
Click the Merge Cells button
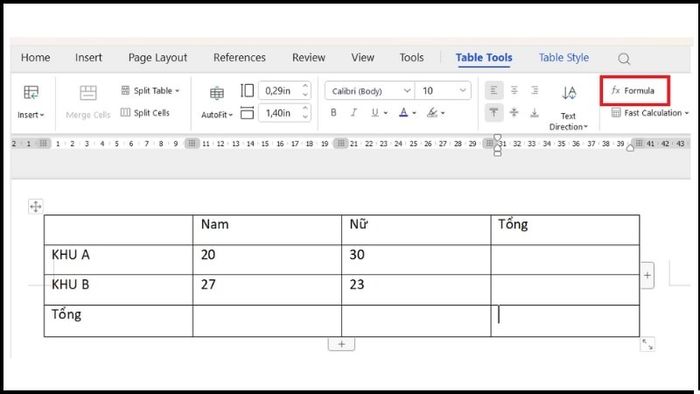click(88, 103)
